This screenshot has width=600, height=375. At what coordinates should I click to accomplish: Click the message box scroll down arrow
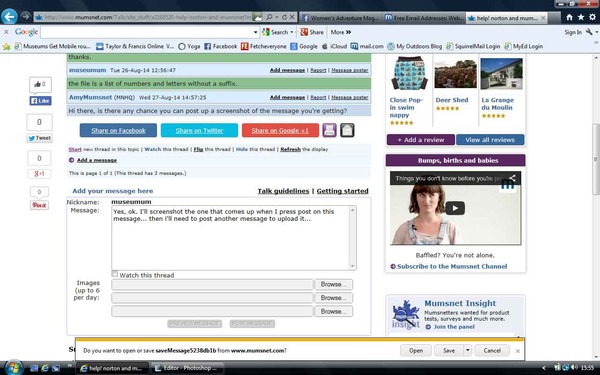pos(352,266)
